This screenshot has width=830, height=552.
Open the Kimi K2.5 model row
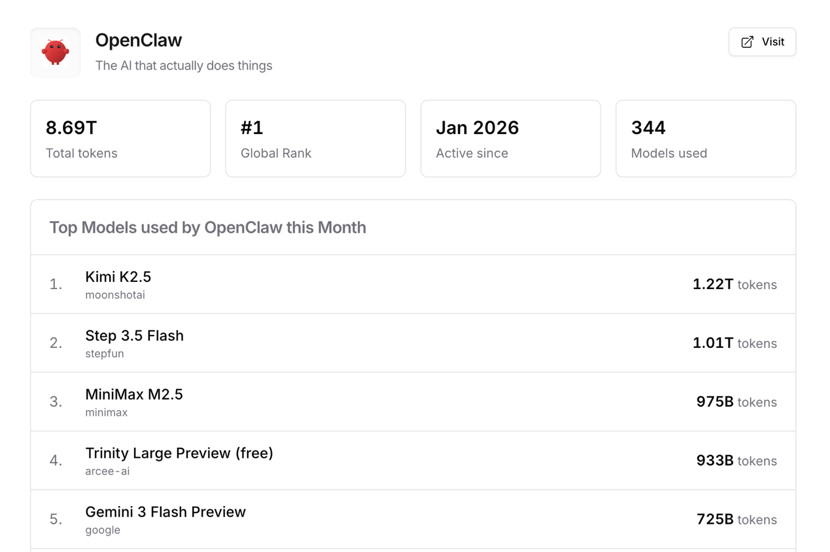tap(118, 277)
